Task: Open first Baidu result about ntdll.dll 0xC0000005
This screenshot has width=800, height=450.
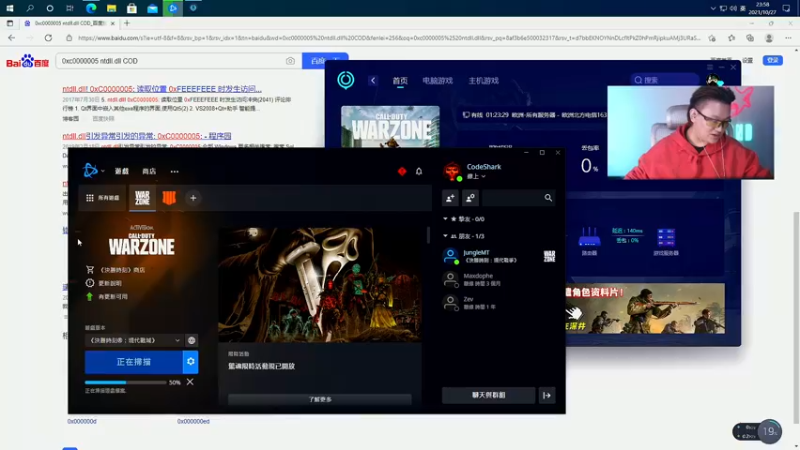Action: [x=162, y=89]
